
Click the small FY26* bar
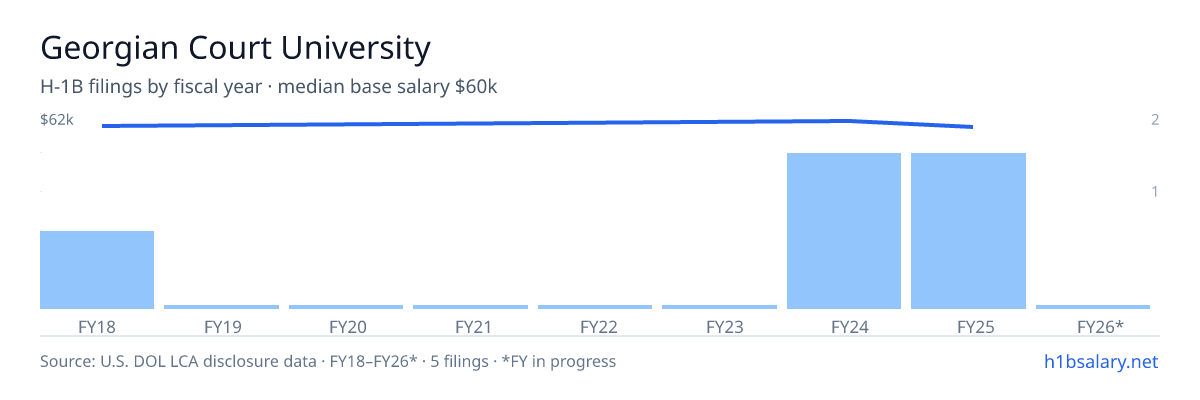click(x=1093, y=307)
